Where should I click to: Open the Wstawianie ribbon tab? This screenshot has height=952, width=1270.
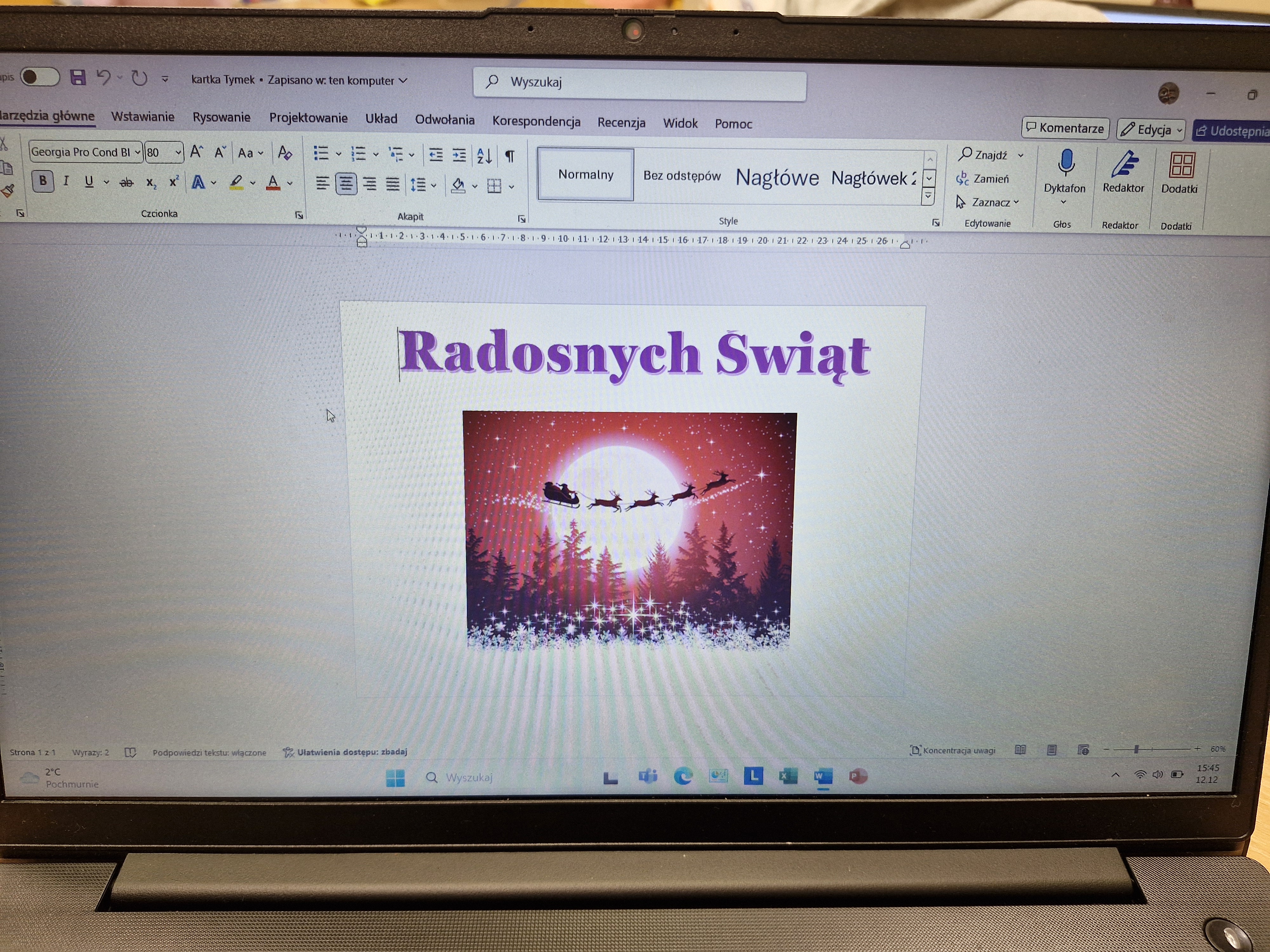coord(142,117)
